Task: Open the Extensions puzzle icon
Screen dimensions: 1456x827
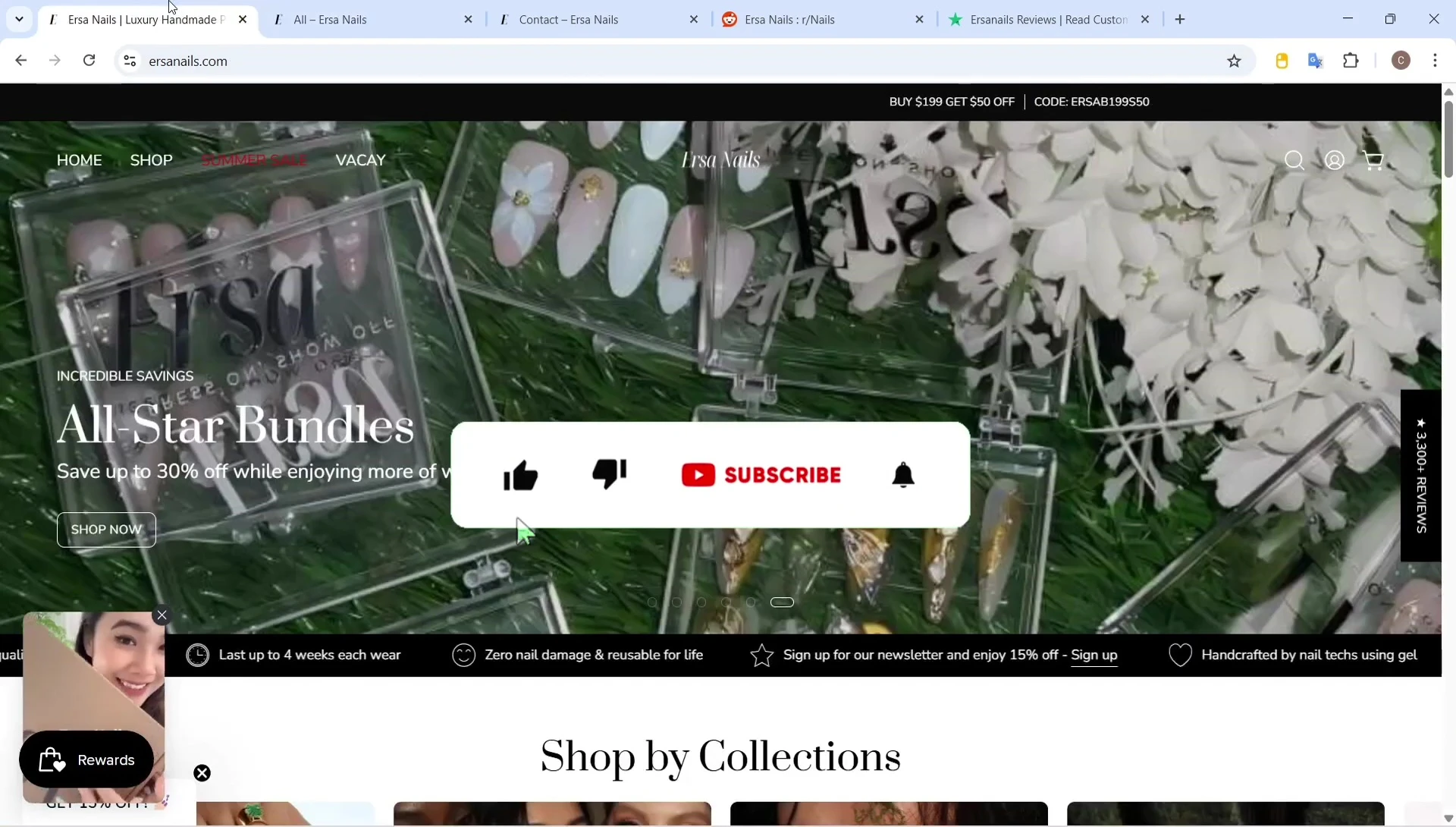Action: click(x=1351, y=61)
